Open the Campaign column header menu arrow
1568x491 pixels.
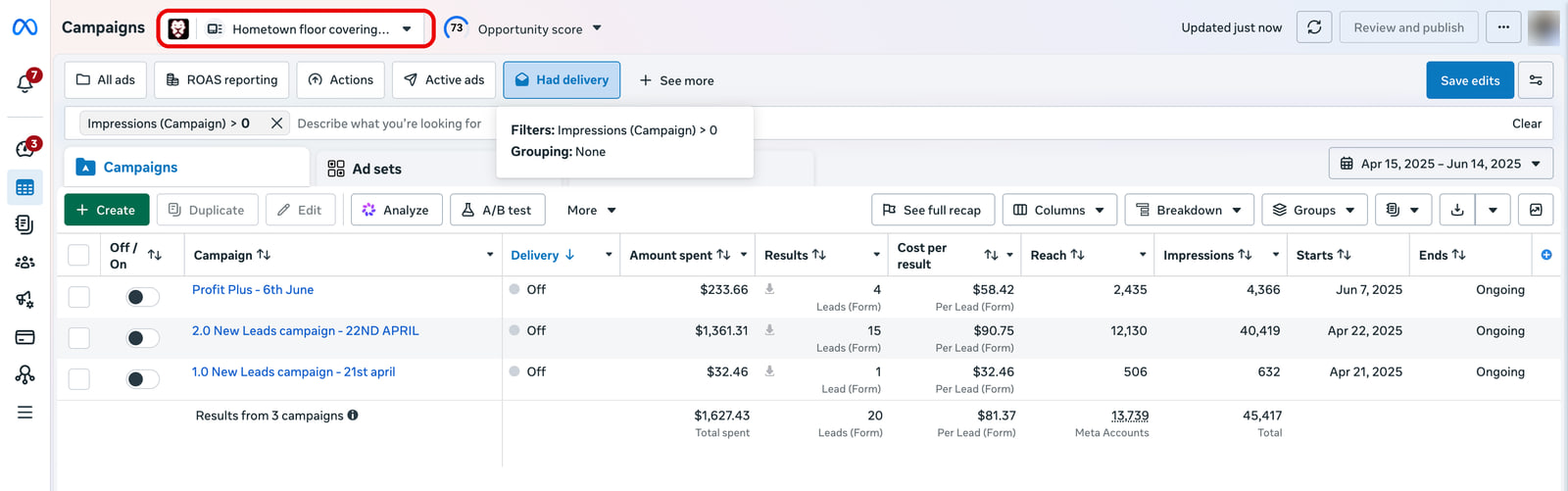coord(490,255)
